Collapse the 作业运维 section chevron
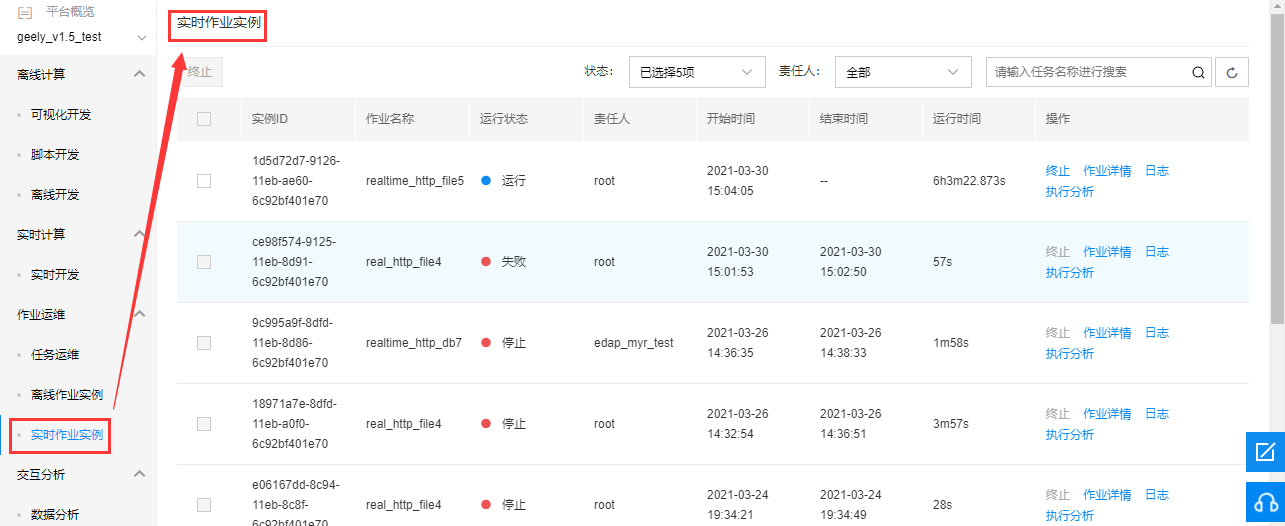The image size is (1285, 526). [139, 314]
